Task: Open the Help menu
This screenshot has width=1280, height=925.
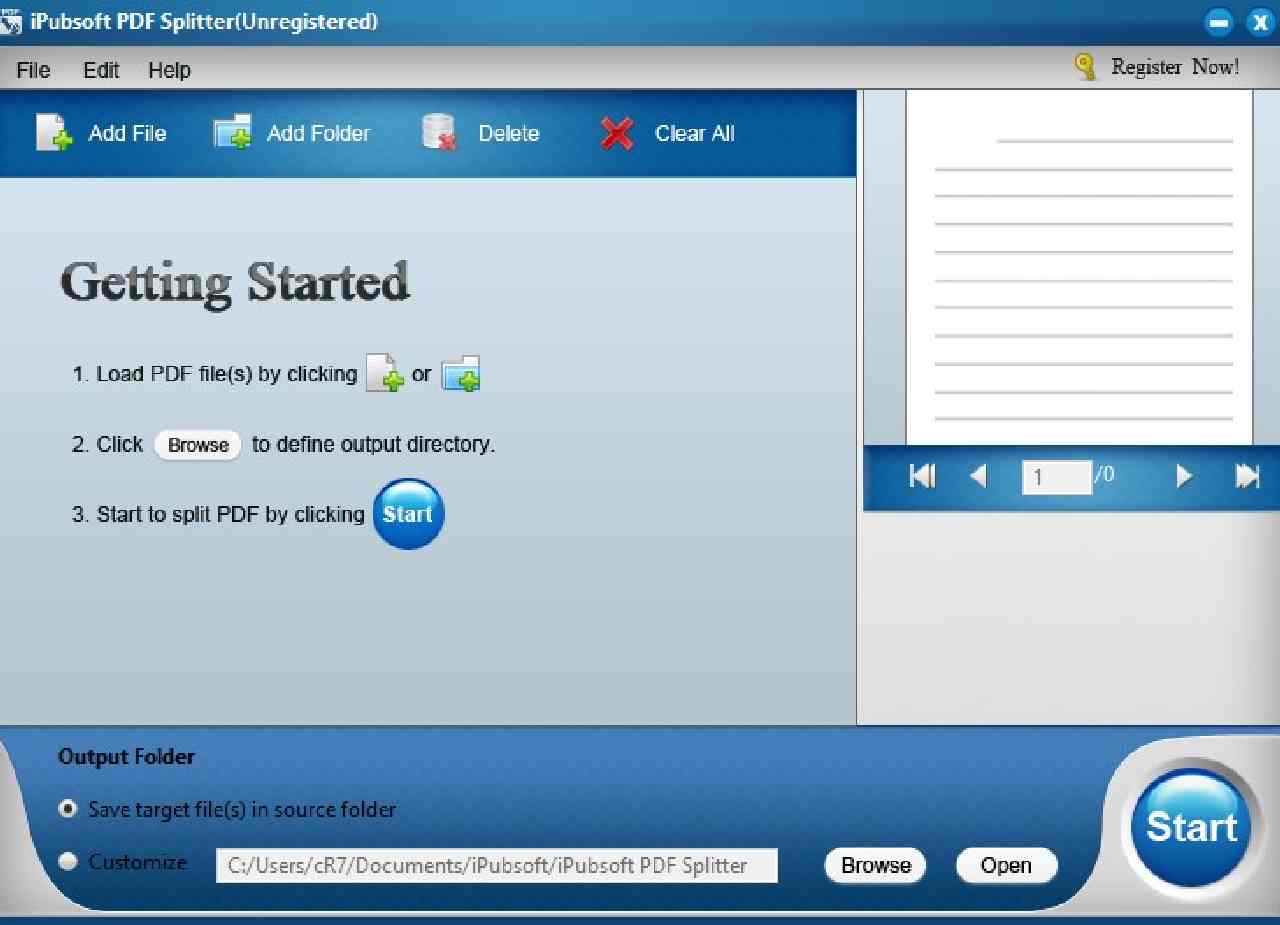Action: click(x=169, y=70)
